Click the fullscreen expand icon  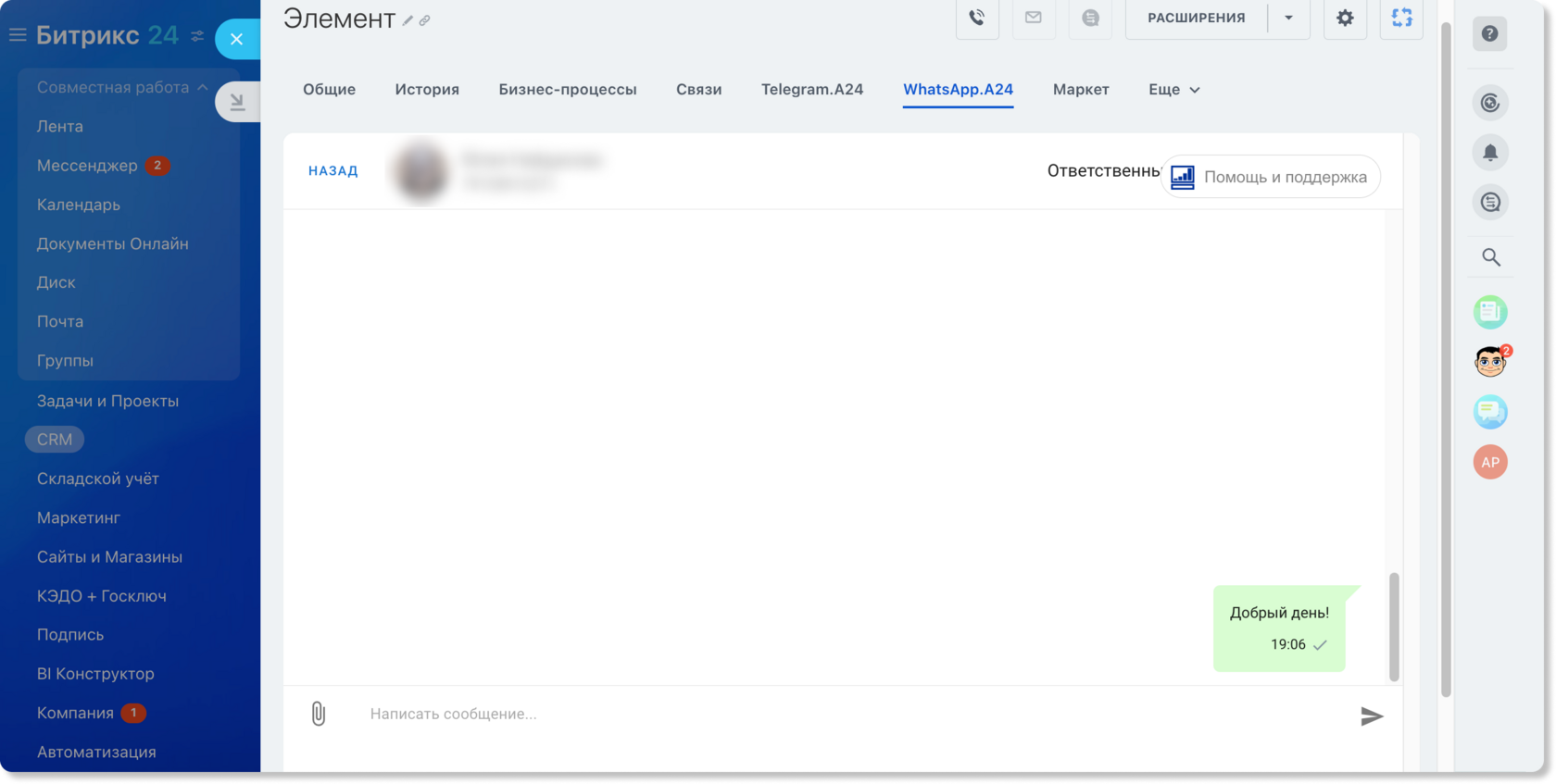(1401, 18)
